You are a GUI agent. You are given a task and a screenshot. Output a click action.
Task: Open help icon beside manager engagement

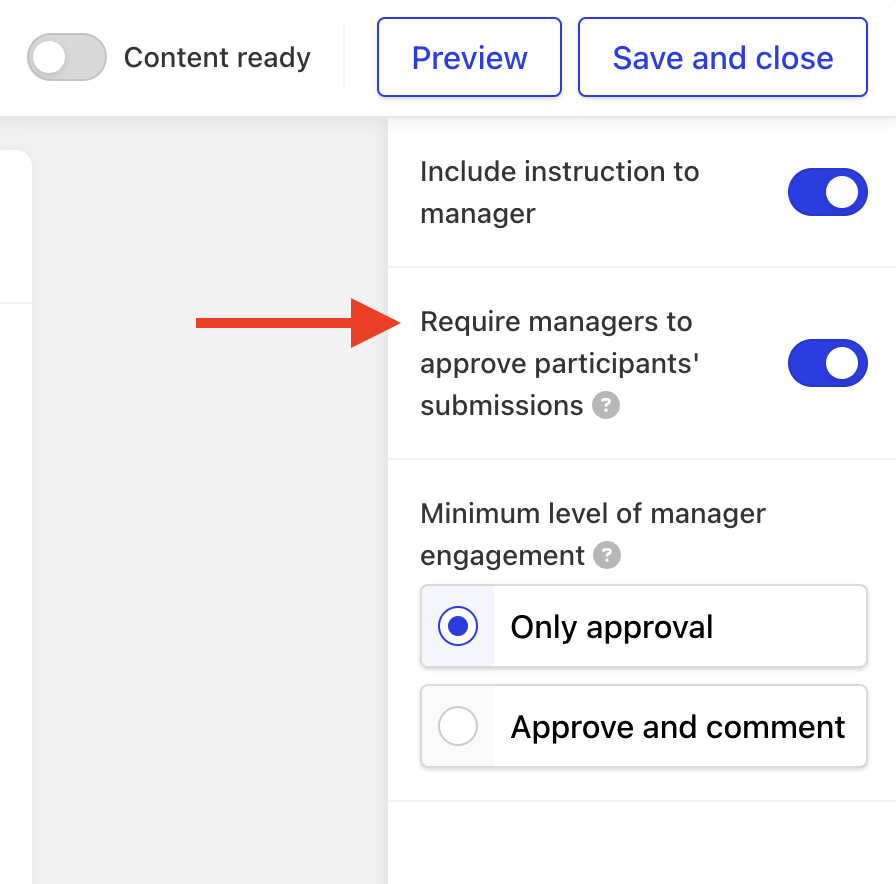607,555
